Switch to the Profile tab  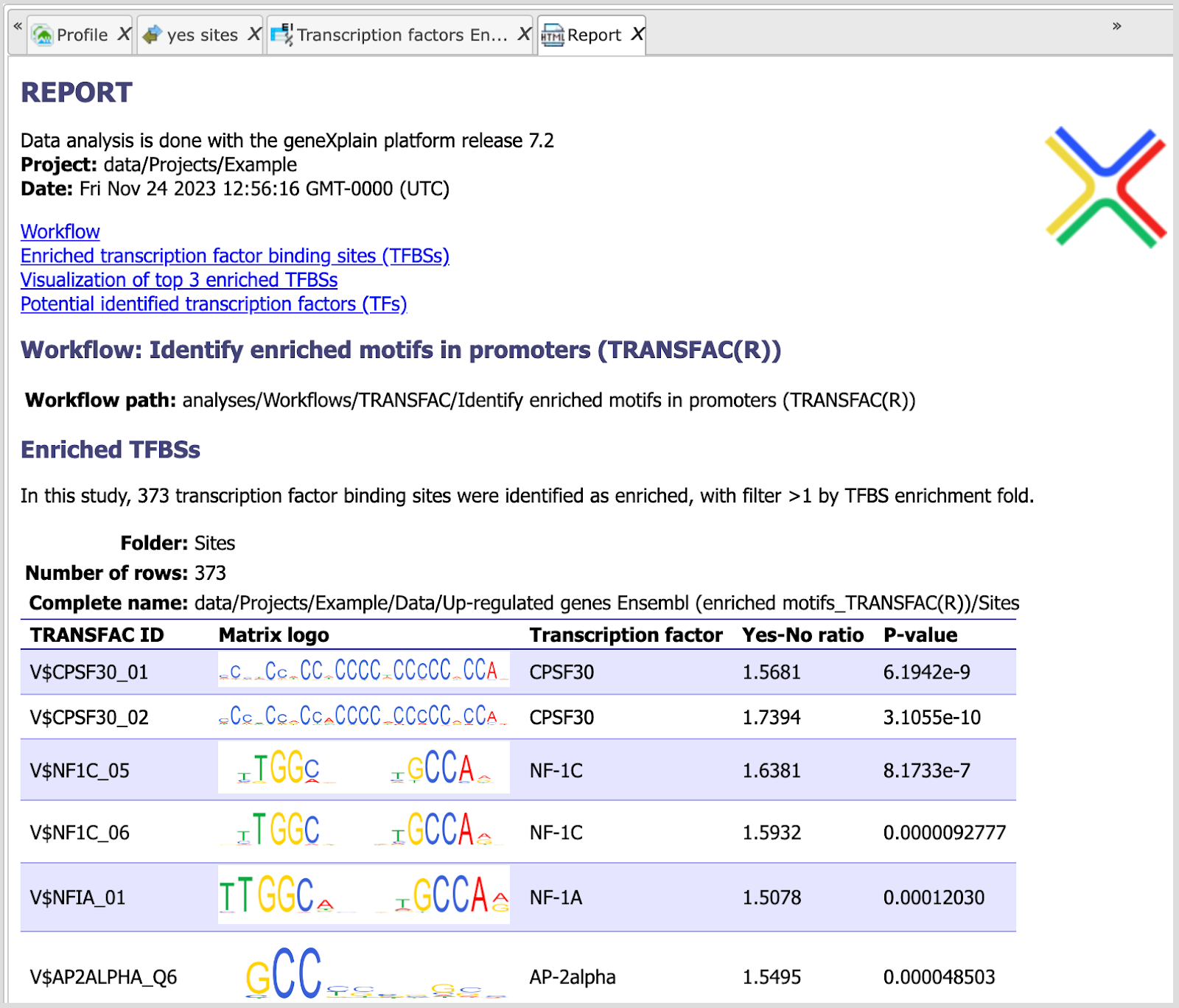tap(82, 35)
